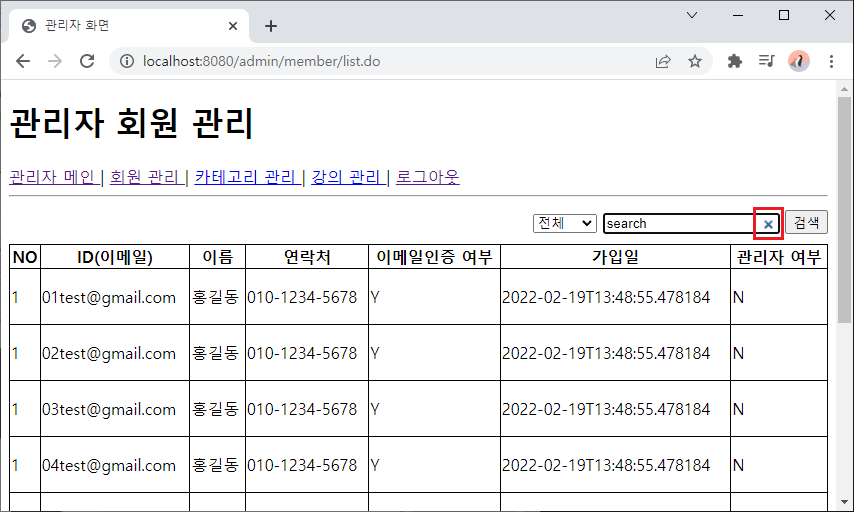
Task: Click the page vertical scrollbar thumb
Action: (844, 210)
